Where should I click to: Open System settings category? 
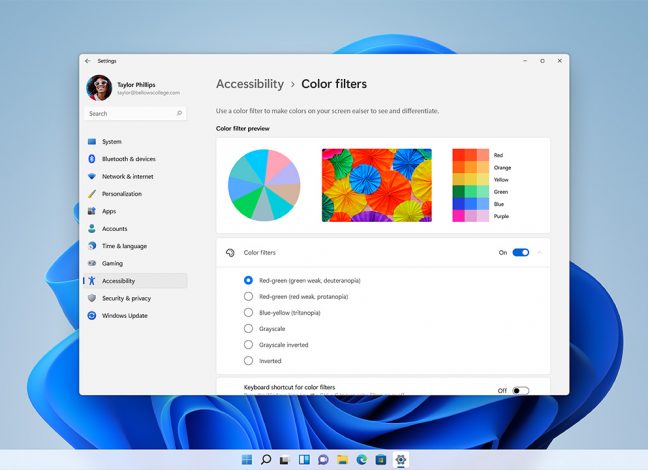coord(136,141)
